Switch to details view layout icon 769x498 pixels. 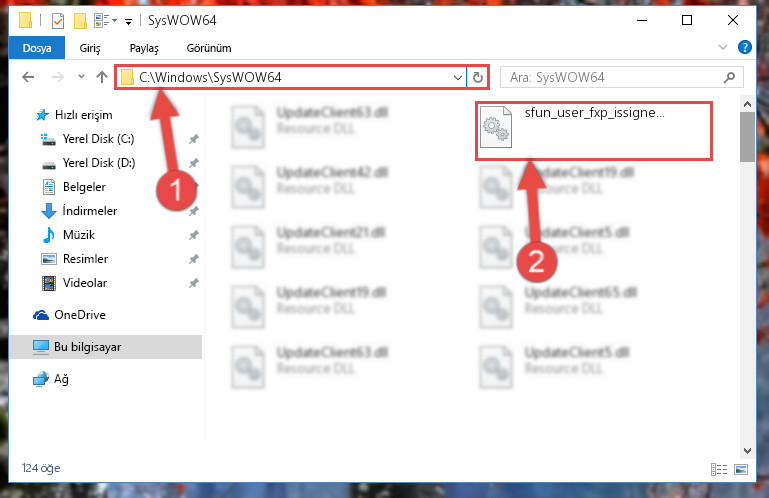tap(718, 469)
